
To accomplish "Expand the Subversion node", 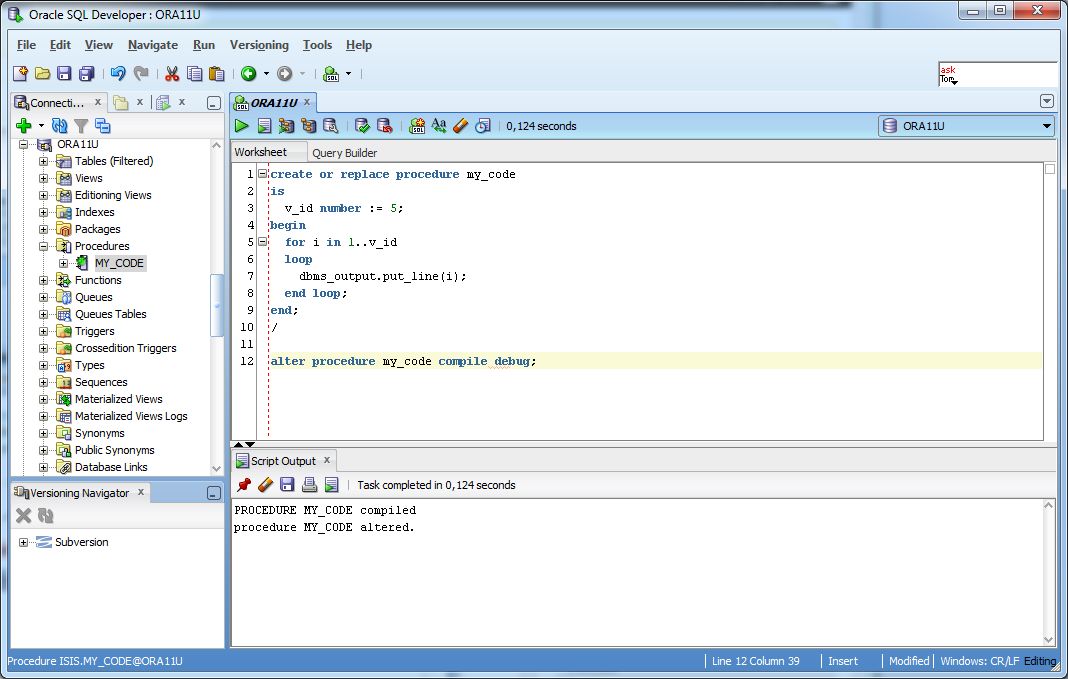I will click(x=24, y=543).
